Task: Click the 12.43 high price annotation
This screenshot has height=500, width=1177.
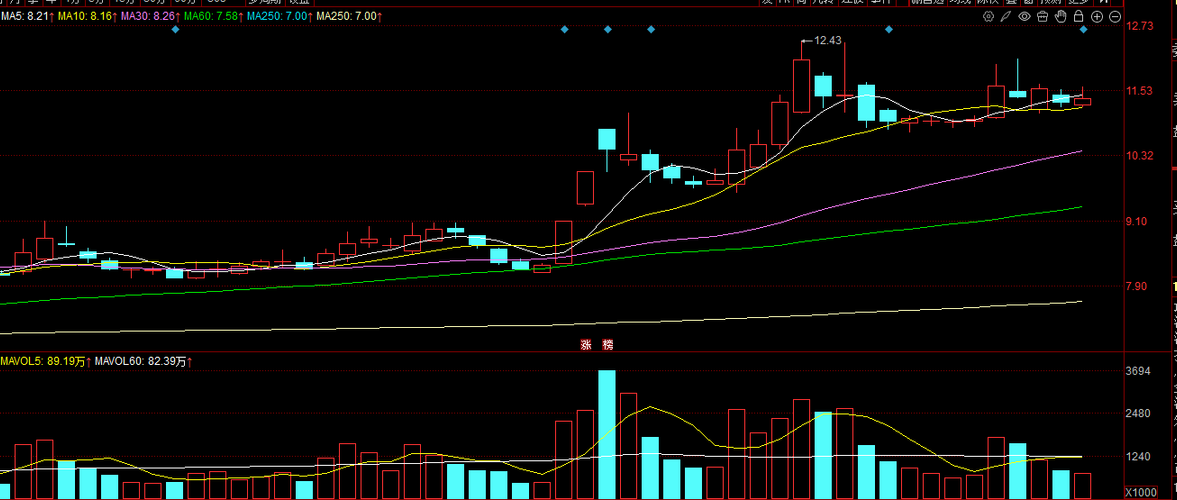Action: click(x=827, y=41)
